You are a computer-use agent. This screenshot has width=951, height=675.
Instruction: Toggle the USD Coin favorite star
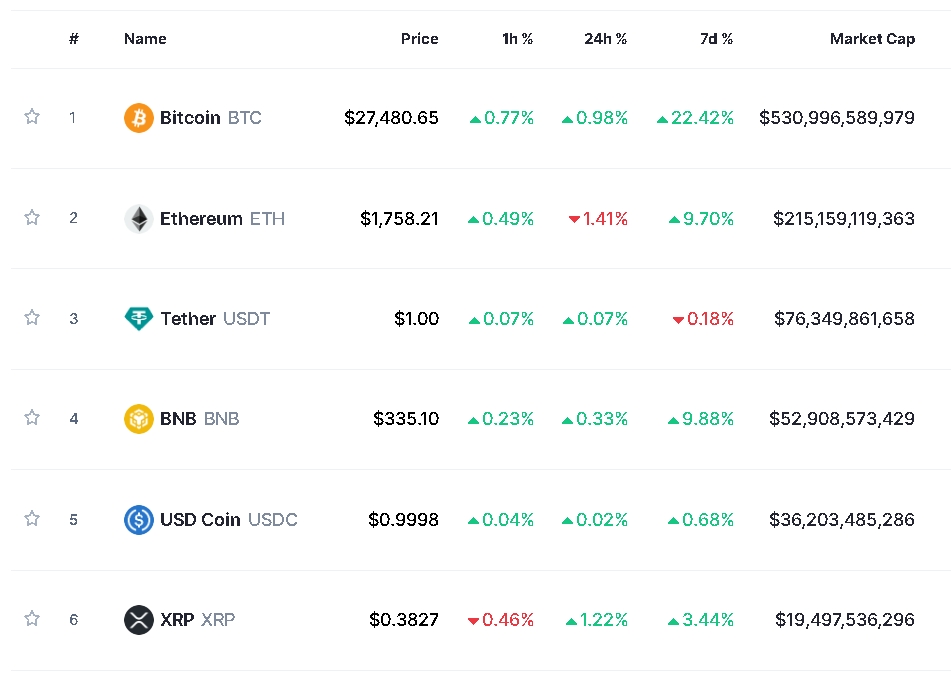(32, 518)
